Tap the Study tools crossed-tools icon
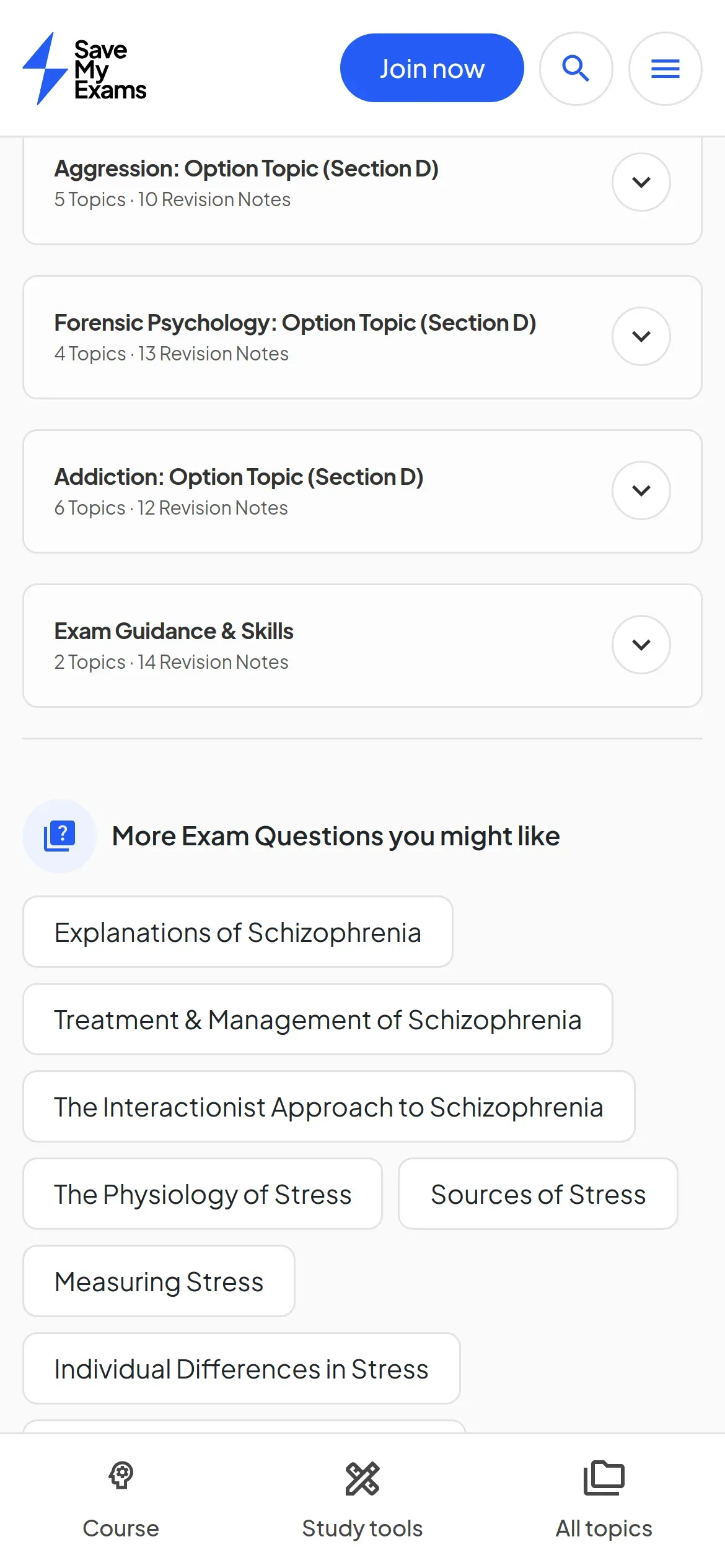The width and height of the screenshot is (725, 1568). pos(362,1478)
